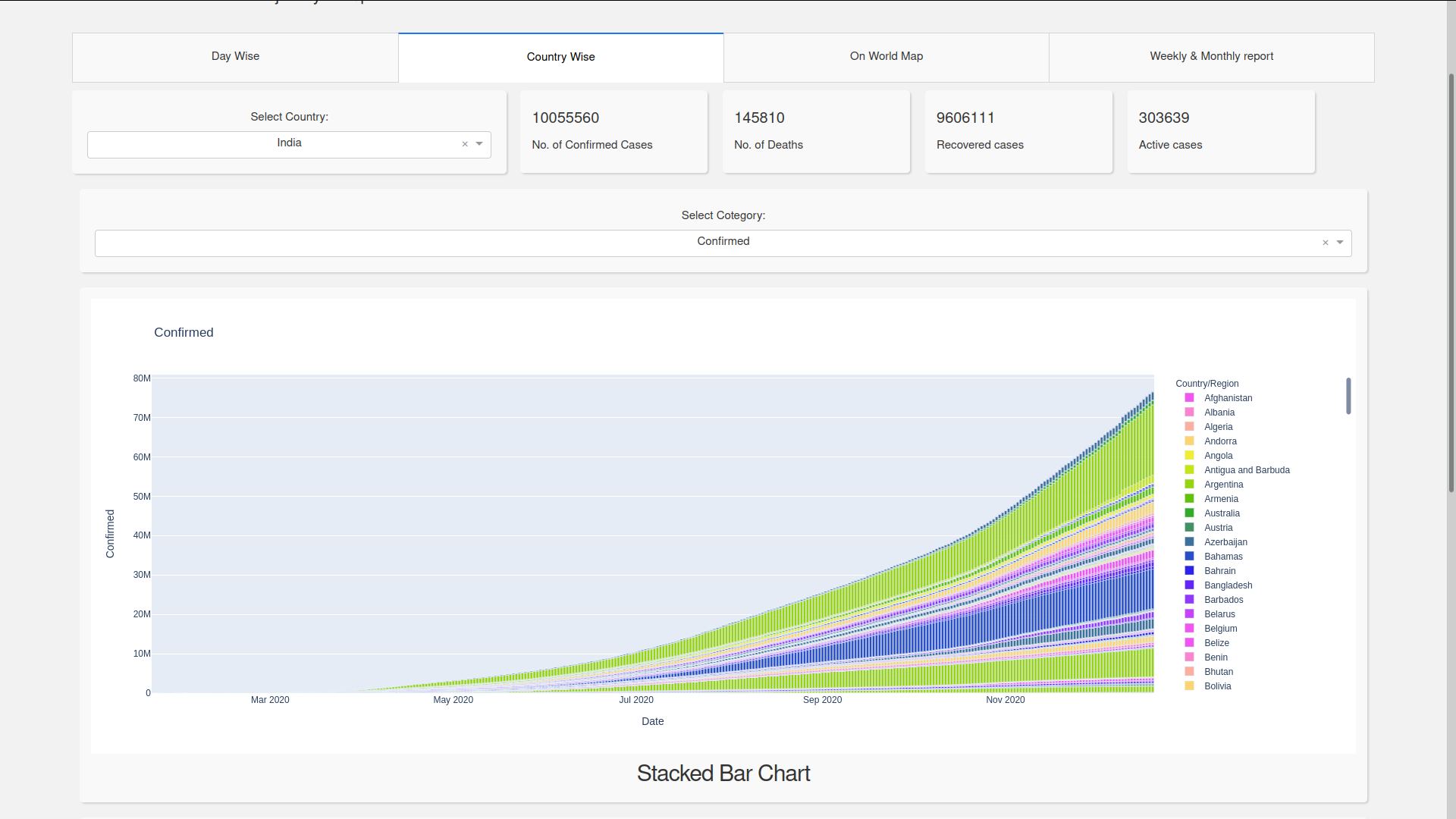Click the dropdown arrow for category selector
This screenshot has height=819, width=1456.
[1340, 242]
